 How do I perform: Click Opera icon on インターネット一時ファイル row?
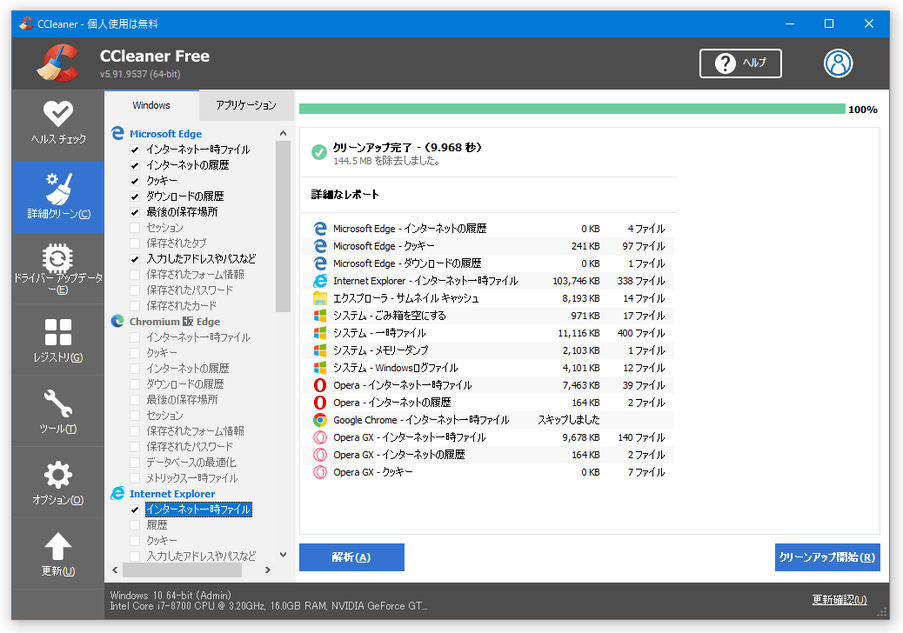(320, 385)
